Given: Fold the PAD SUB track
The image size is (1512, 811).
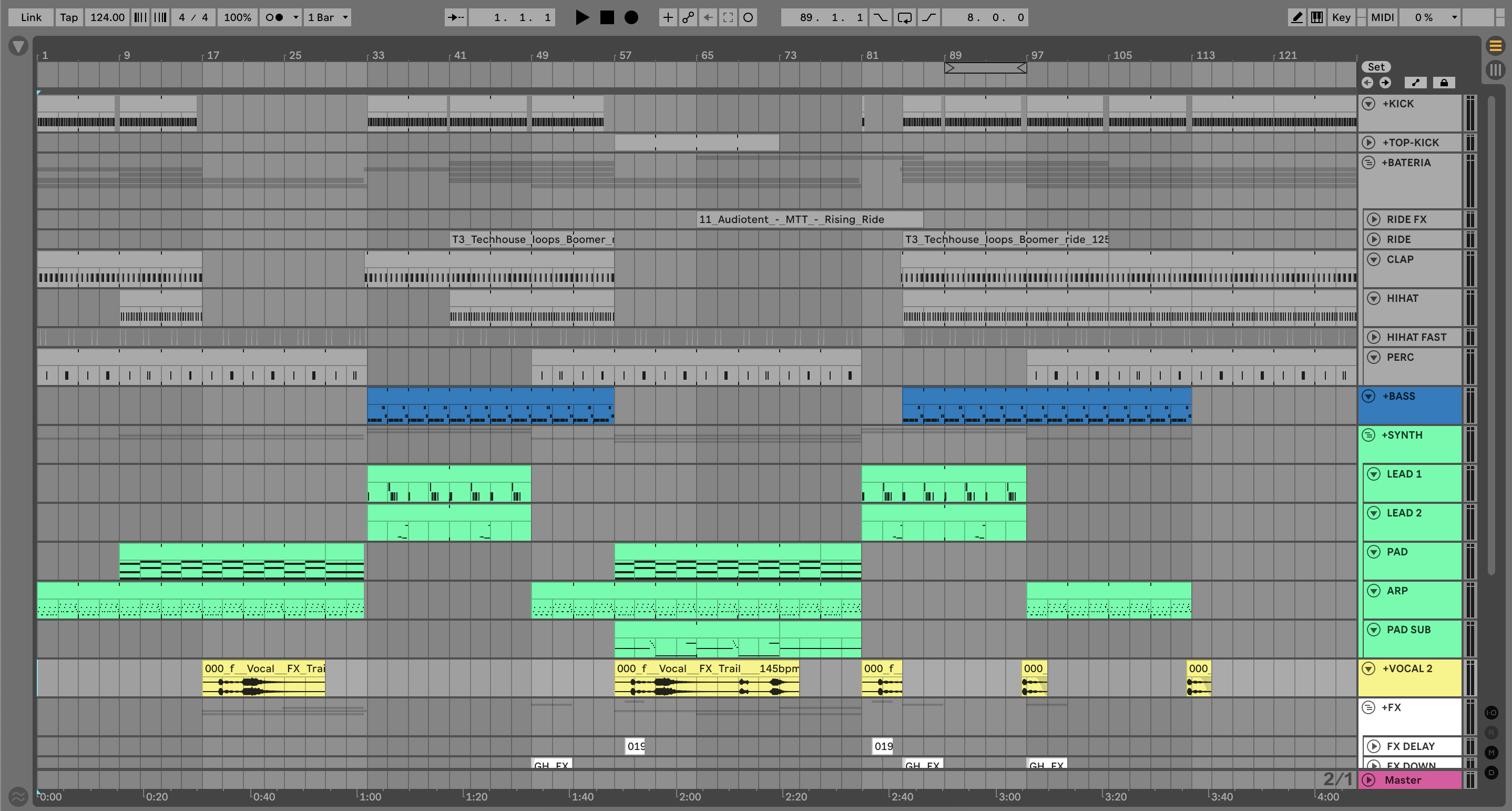Looking at the screenshot, I should tap(1374, 630).
